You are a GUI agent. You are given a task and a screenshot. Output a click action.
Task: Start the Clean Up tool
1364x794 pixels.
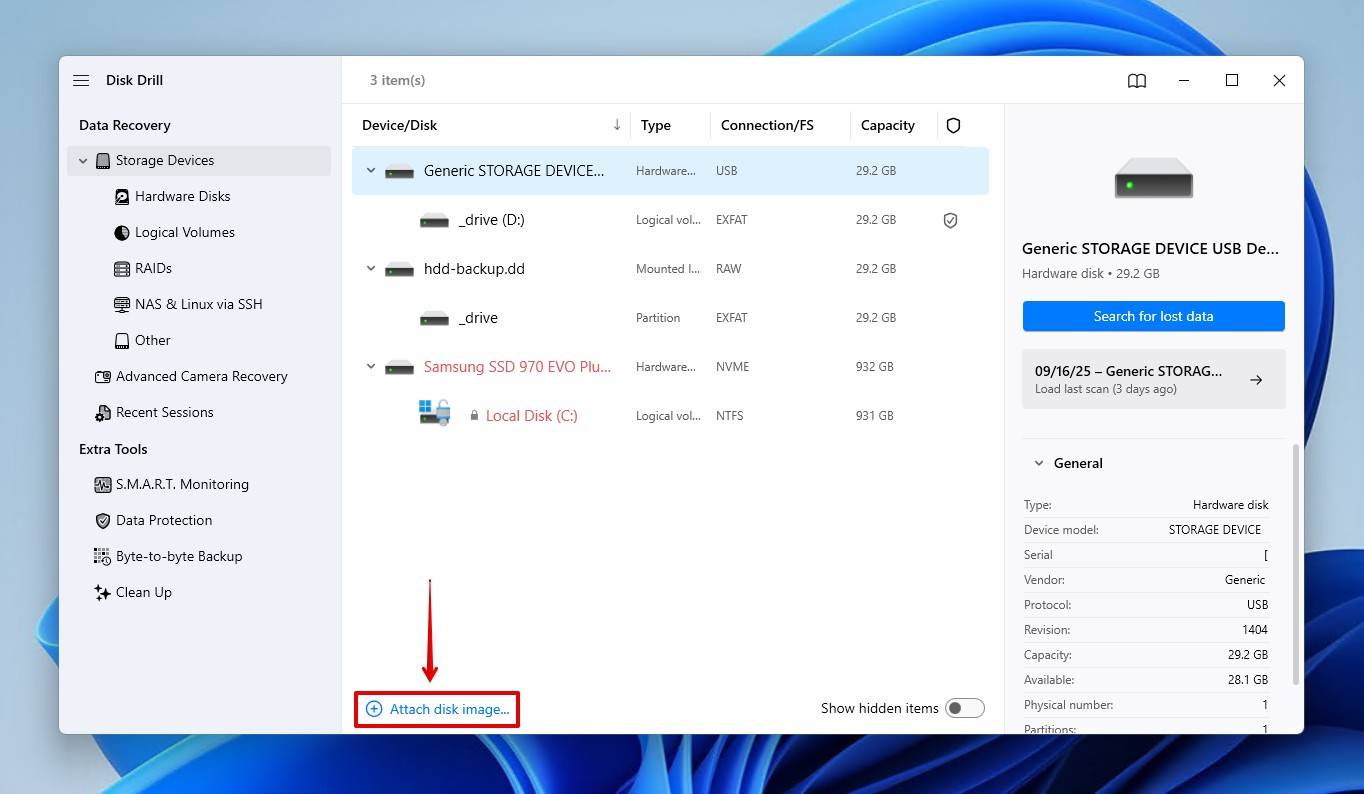(x=144, y=592)
